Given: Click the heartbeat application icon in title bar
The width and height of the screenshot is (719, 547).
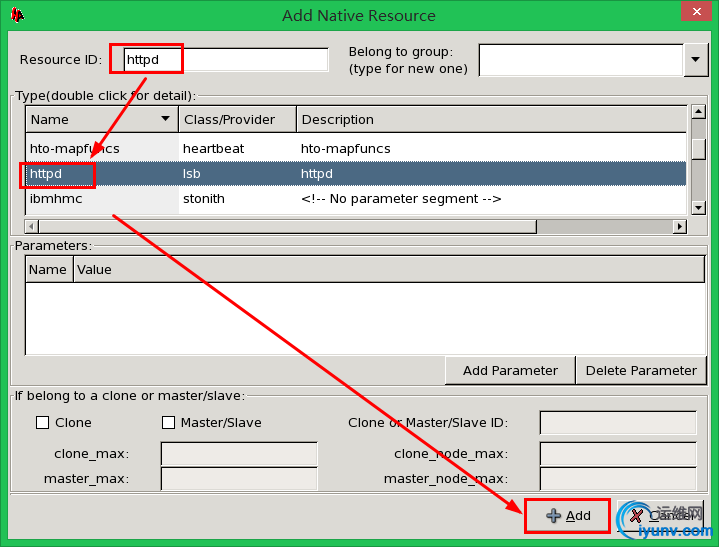Looking at the screenshot, I should [x=17, y=15].
